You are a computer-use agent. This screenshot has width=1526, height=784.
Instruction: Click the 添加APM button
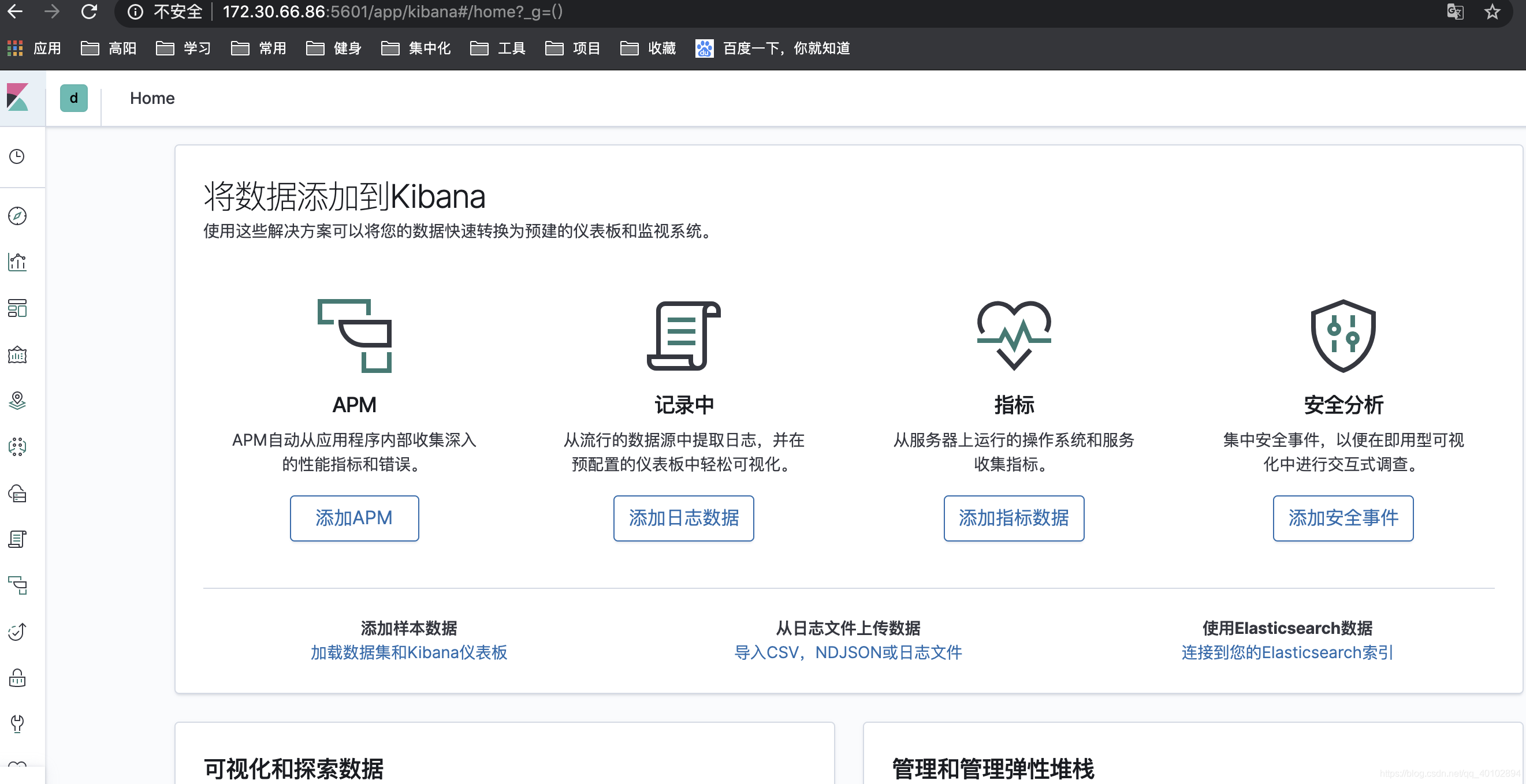(x=354, y=518)
